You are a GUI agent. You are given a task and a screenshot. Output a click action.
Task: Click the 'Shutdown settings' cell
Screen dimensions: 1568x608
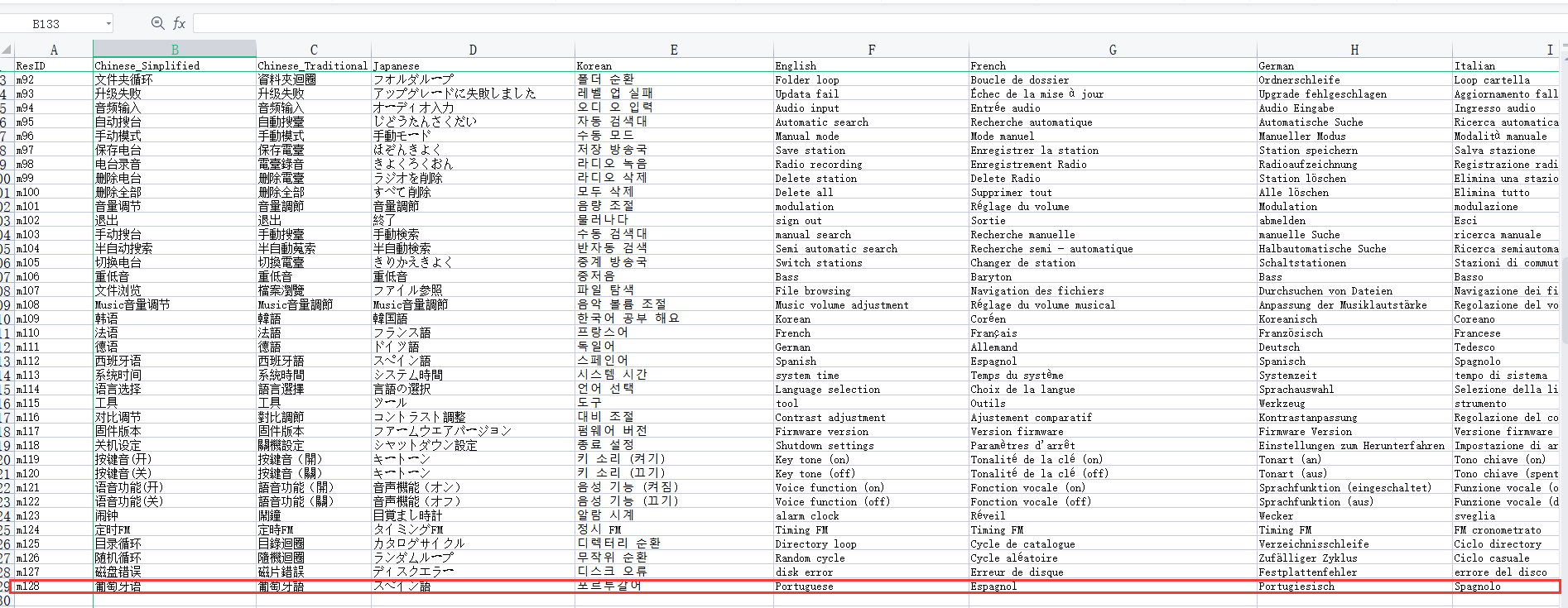click(x=871, y=445)
